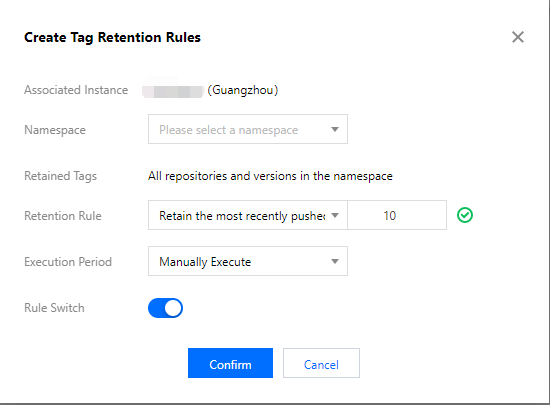Click the 'All repositories and versions' text
The image size is (550, 405).
pyautogui.click(x=270, y=176)
